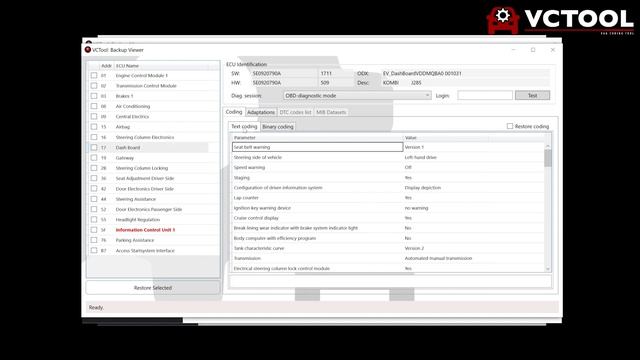Click the Restore Selected button

tap(153, 288)
